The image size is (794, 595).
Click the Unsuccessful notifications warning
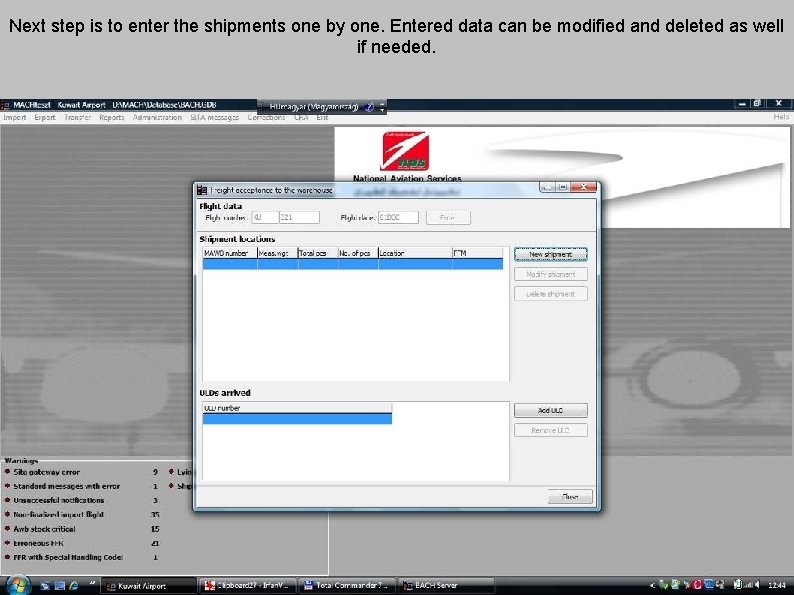point(58,500)
